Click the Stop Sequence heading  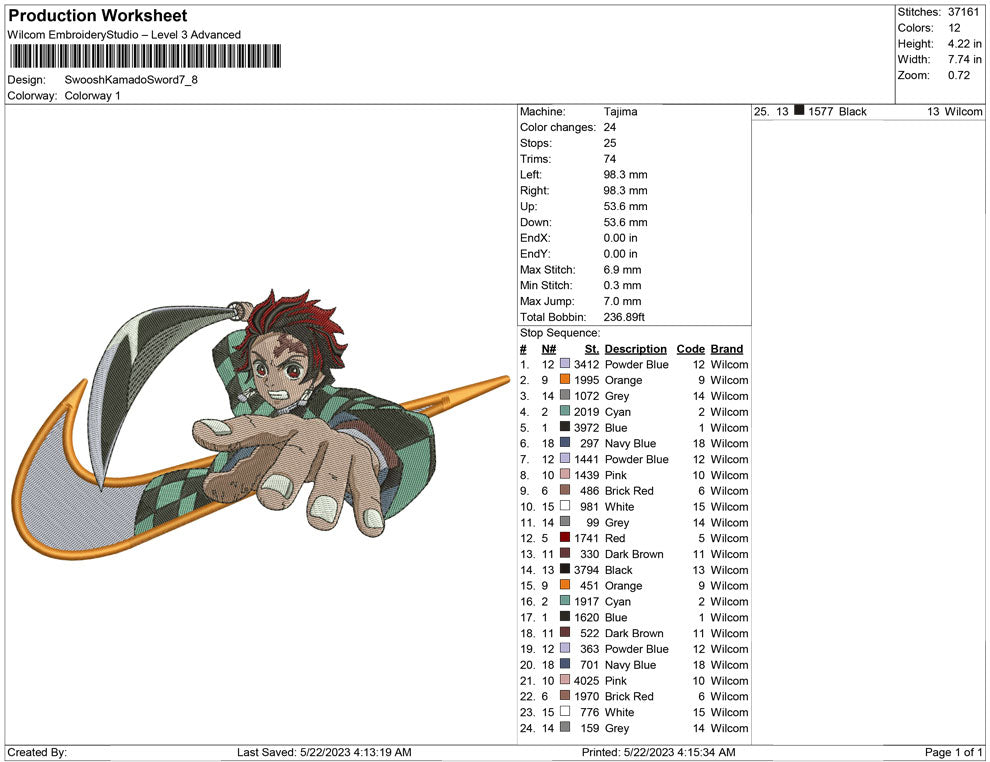click(x=560, y=333)
